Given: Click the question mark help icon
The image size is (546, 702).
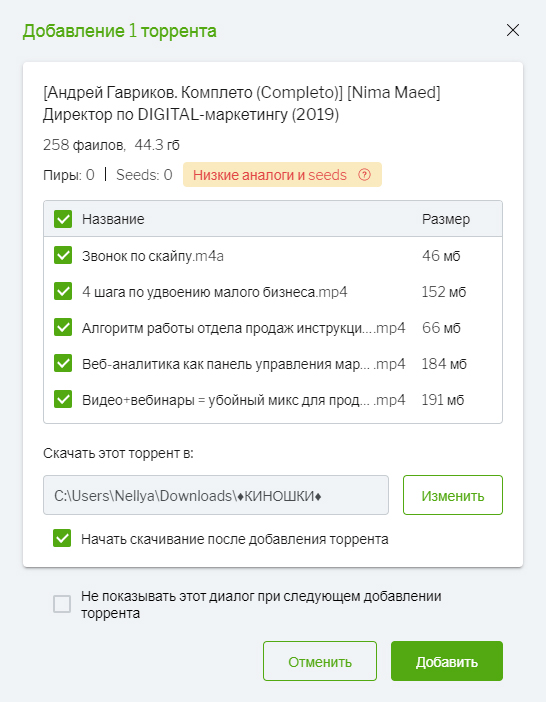Looking at the screenshot, I should click(364, 175).
